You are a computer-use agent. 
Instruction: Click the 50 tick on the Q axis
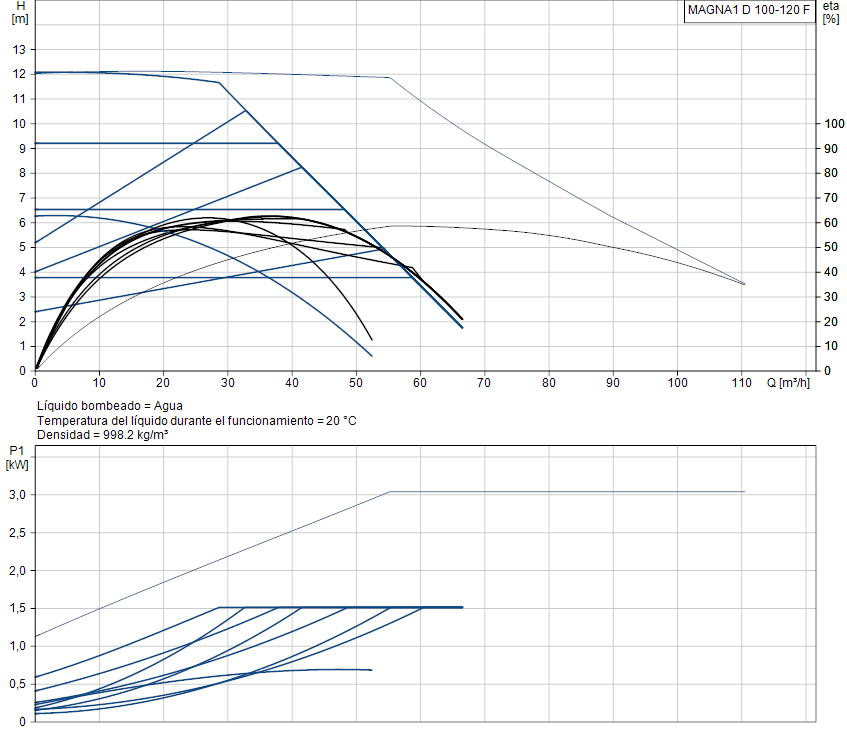[355, 383]
